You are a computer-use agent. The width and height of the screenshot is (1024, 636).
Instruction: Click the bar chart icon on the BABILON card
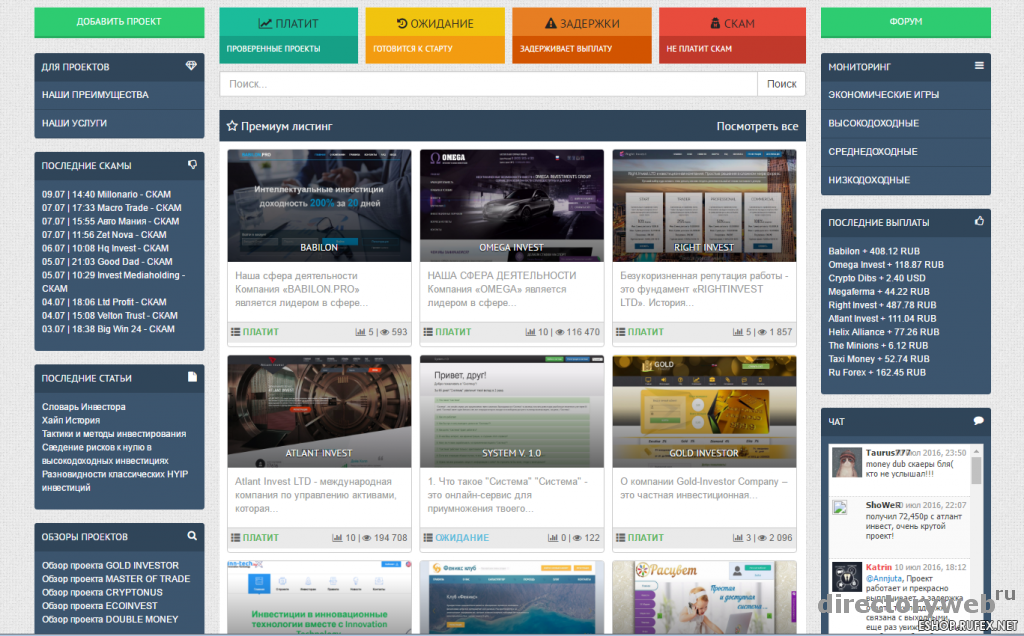click(360, 332)
